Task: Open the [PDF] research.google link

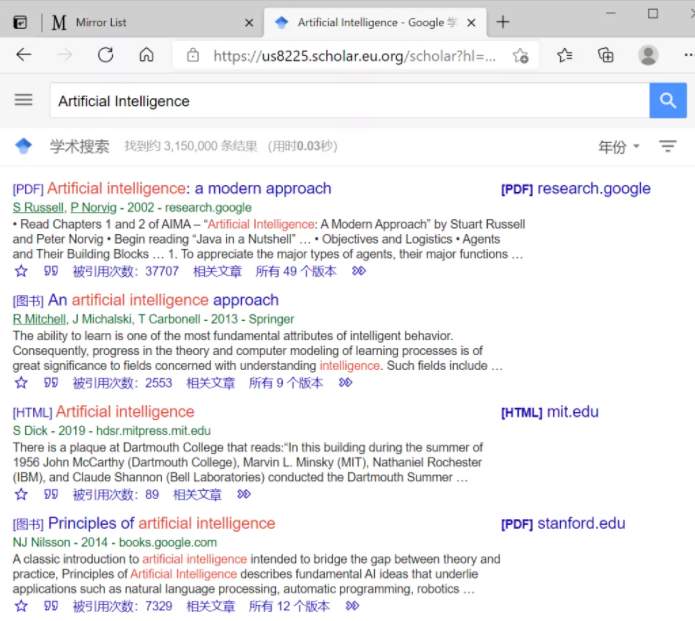Action: 576,188
